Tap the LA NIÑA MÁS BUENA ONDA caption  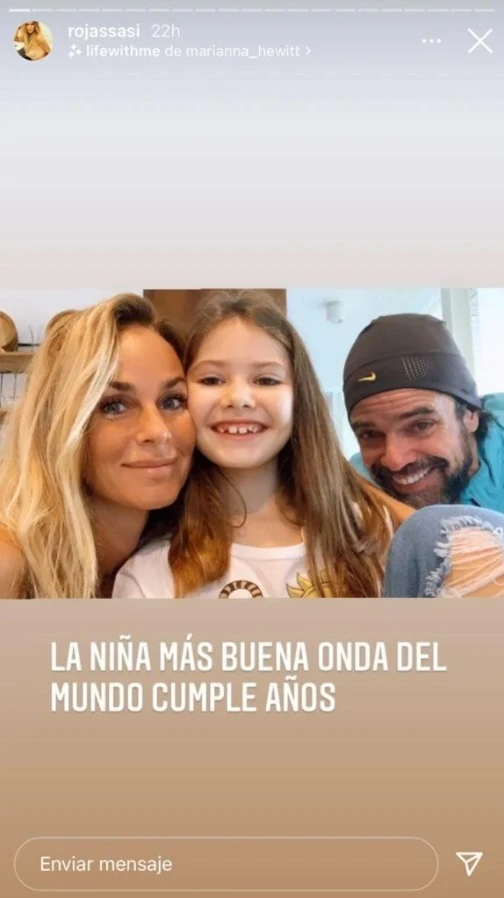(x=248, y=658)
